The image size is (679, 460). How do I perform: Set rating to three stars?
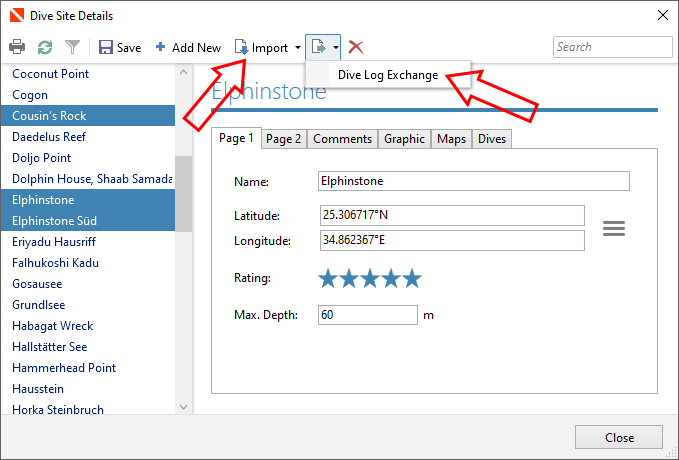pyautogui.click(x=370, y=279)
